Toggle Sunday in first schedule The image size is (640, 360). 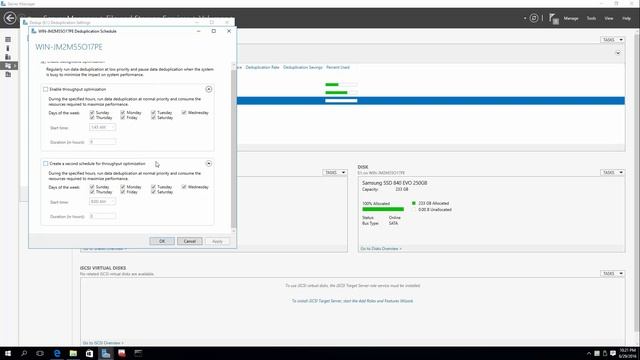92,112
